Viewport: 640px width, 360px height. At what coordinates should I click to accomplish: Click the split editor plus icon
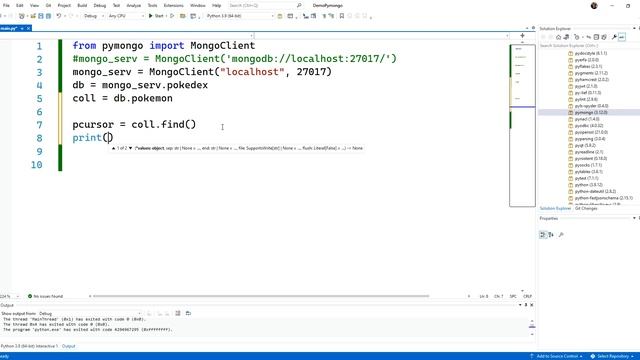pyautogui.click(x=522, y=36)
